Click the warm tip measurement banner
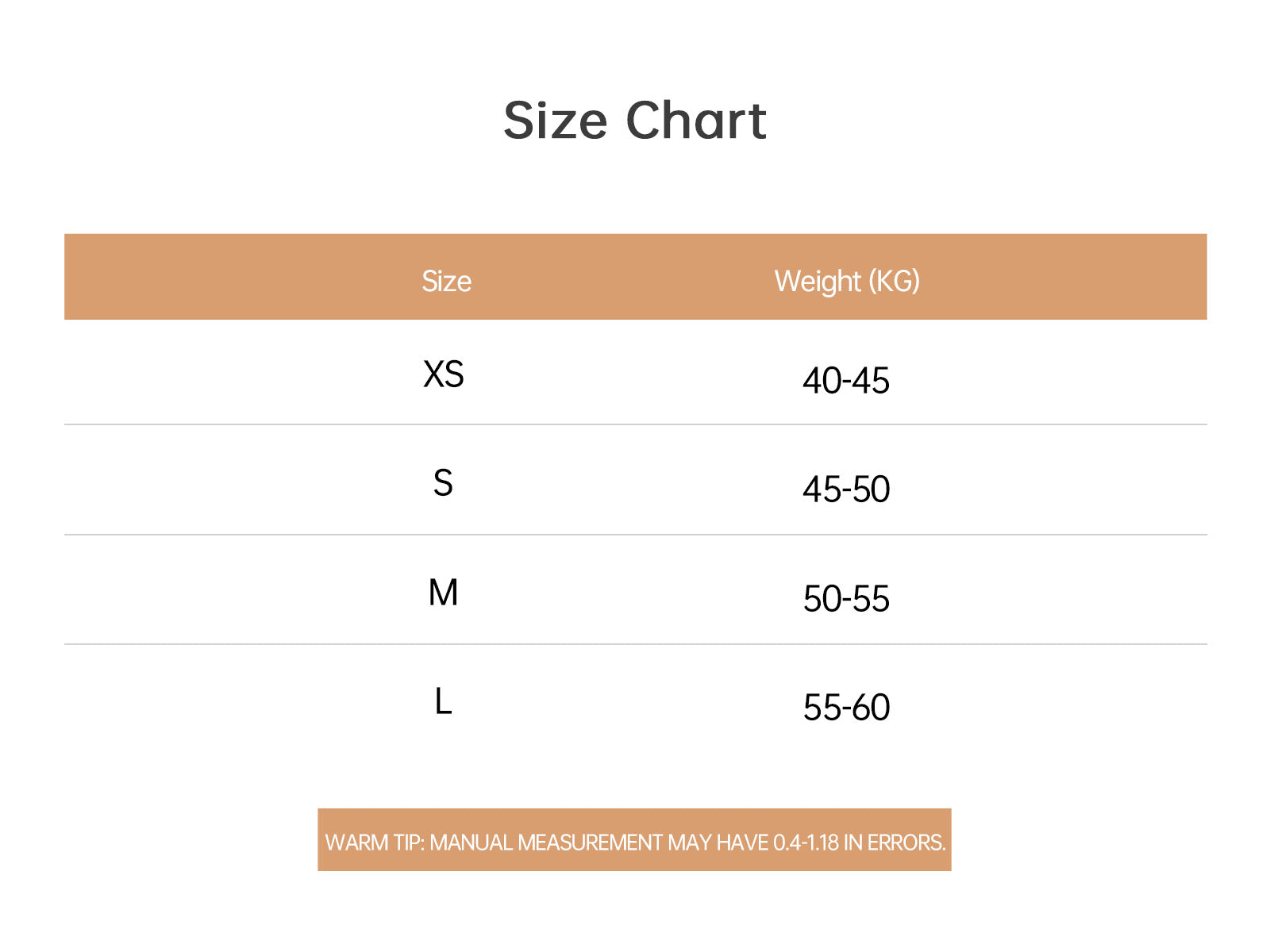1270x952 pixels. 634,840
